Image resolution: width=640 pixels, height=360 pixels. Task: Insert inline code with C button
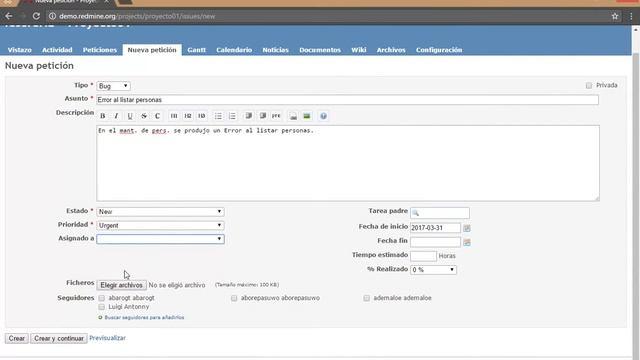click(x=158, y=116)
